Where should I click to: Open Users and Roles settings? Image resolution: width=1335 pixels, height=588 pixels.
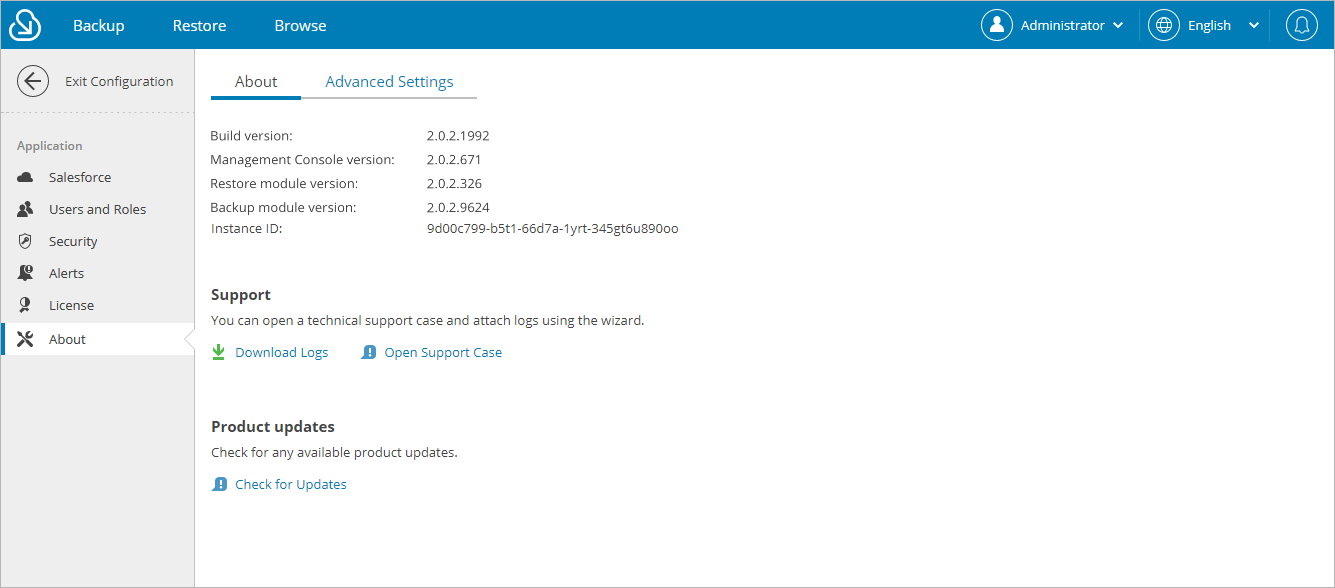click(x=98, y=209)
